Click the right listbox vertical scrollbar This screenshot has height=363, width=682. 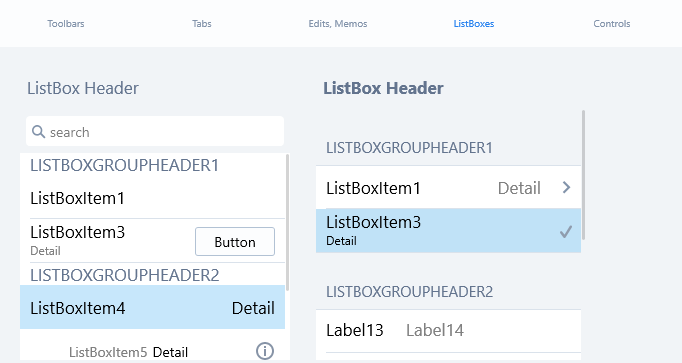583,175
